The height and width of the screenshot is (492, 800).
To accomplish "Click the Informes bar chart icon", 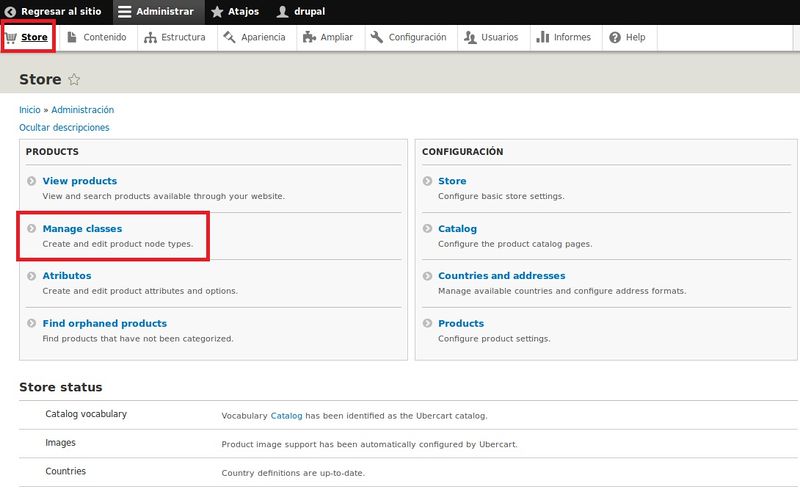I will pos(543,37).
